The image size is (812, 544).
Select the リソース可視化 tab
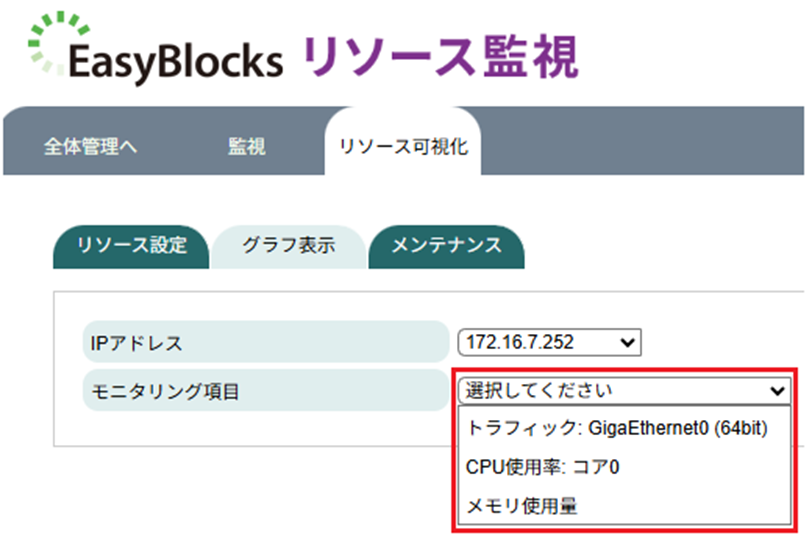[403, 147]
